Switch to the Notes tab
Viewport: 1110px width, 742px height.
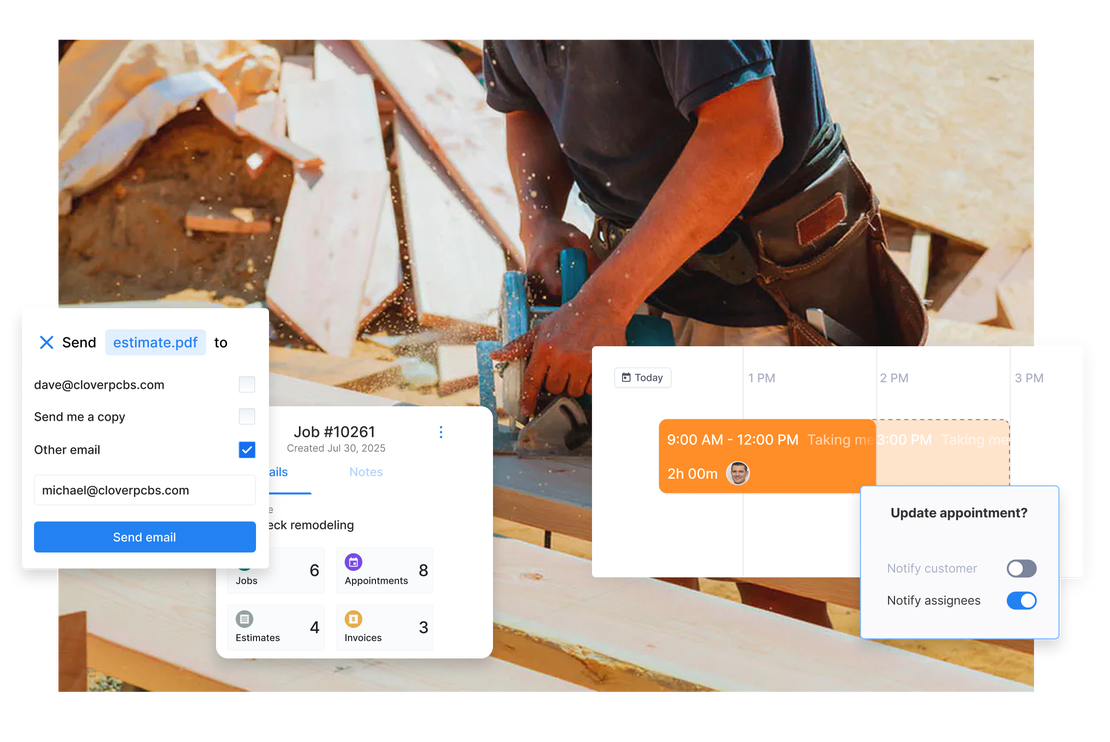pos(366,472)
